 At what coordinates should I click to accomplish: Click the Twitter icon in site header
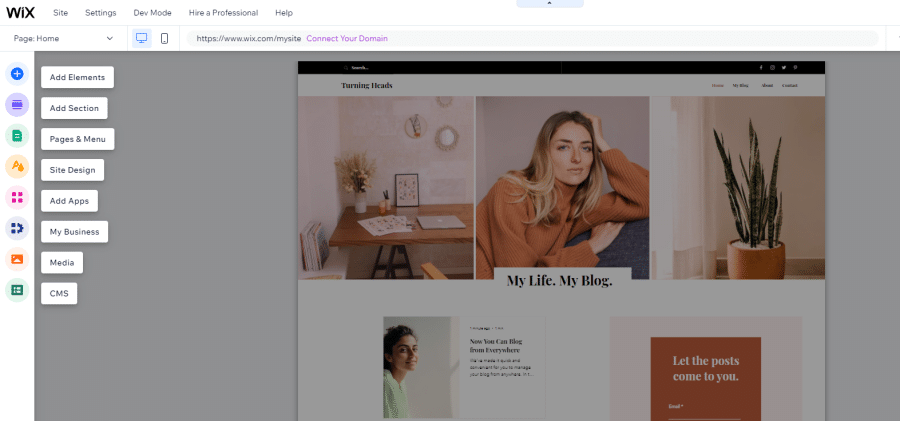(x=784, y=68)
